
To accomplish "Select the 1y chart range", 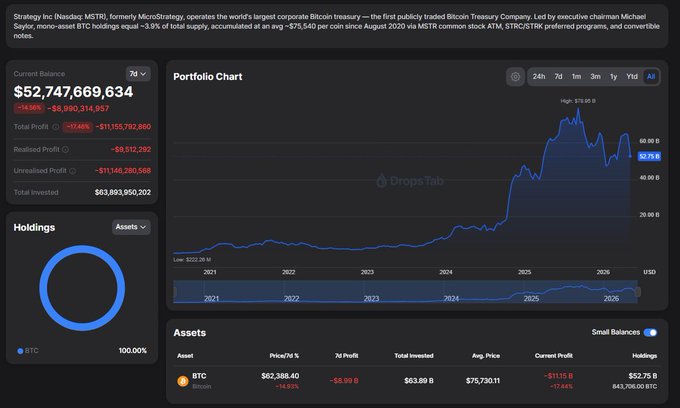I will pos(613,77).
